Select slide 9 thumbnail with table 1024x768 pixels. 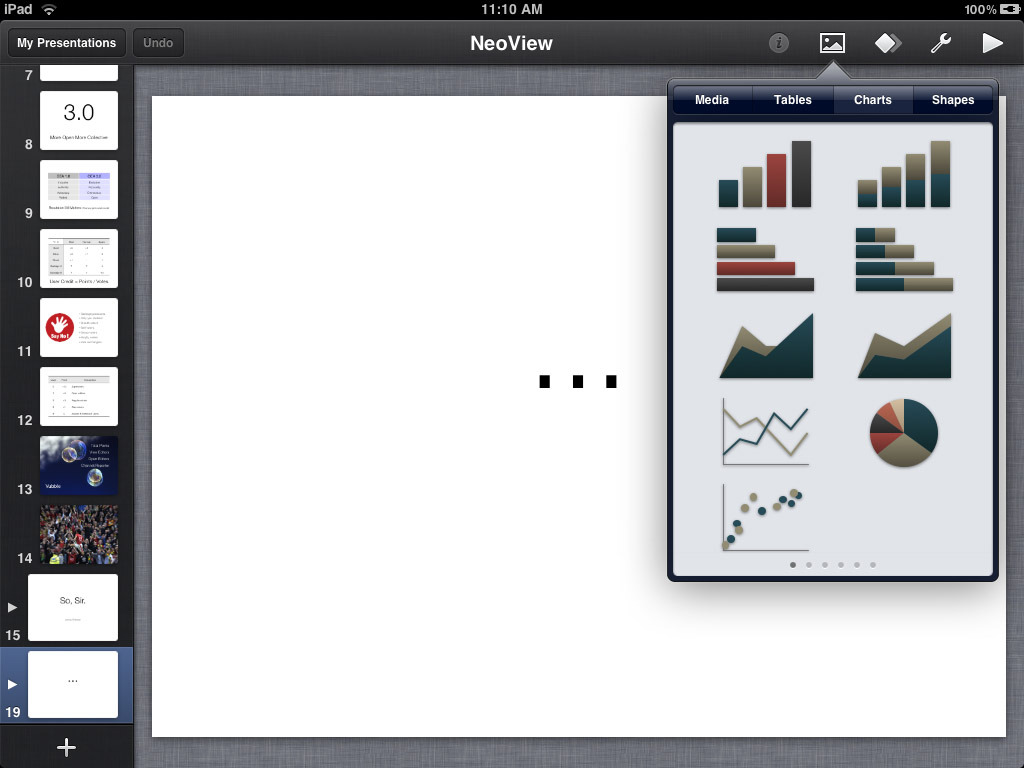(79, 189)
